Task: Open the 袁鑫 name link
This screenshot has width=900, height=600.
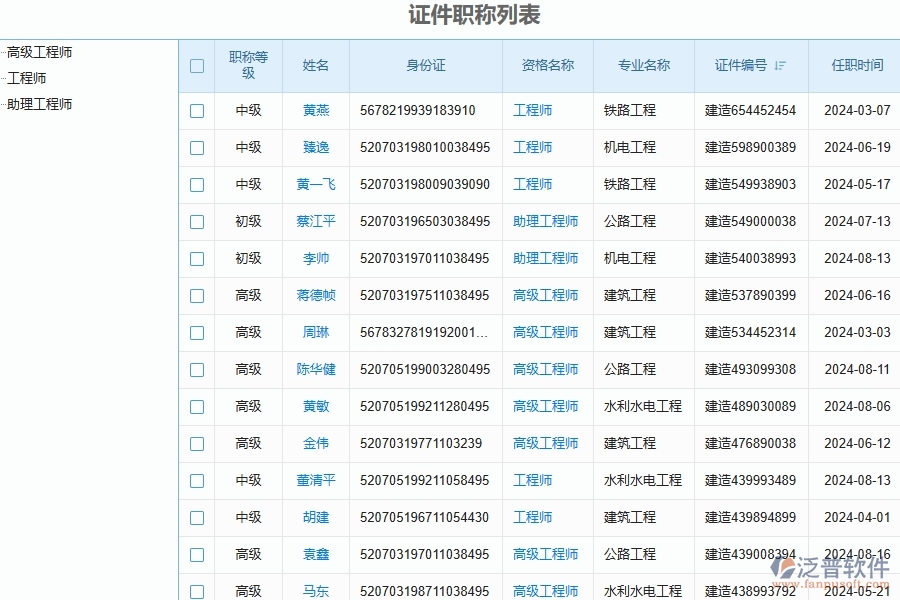Action: (x=316, y=554)
